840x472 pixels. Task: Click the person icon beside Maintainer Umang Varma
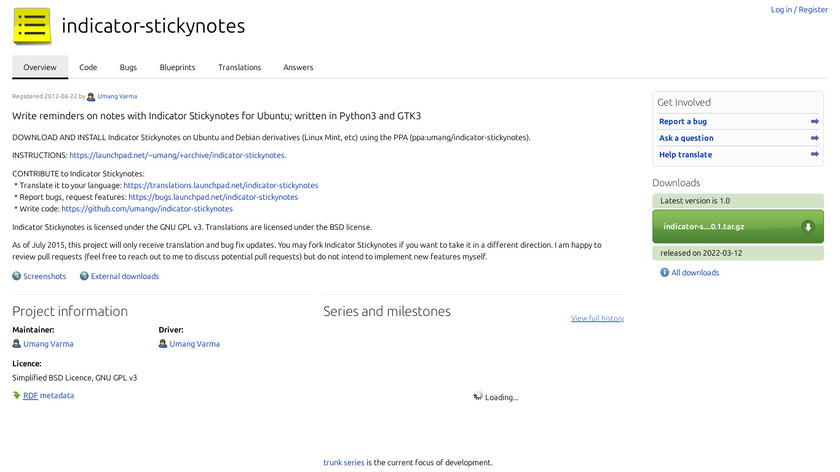tap(17, 344)
